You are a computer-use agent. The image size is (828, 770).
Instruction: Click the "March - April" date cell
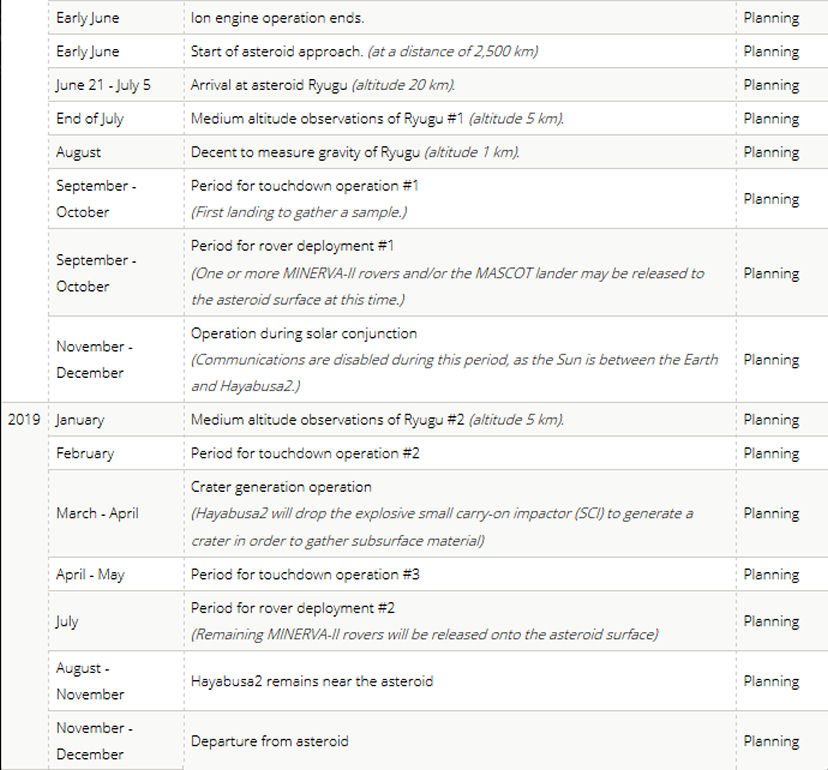[x=97, y=513]
